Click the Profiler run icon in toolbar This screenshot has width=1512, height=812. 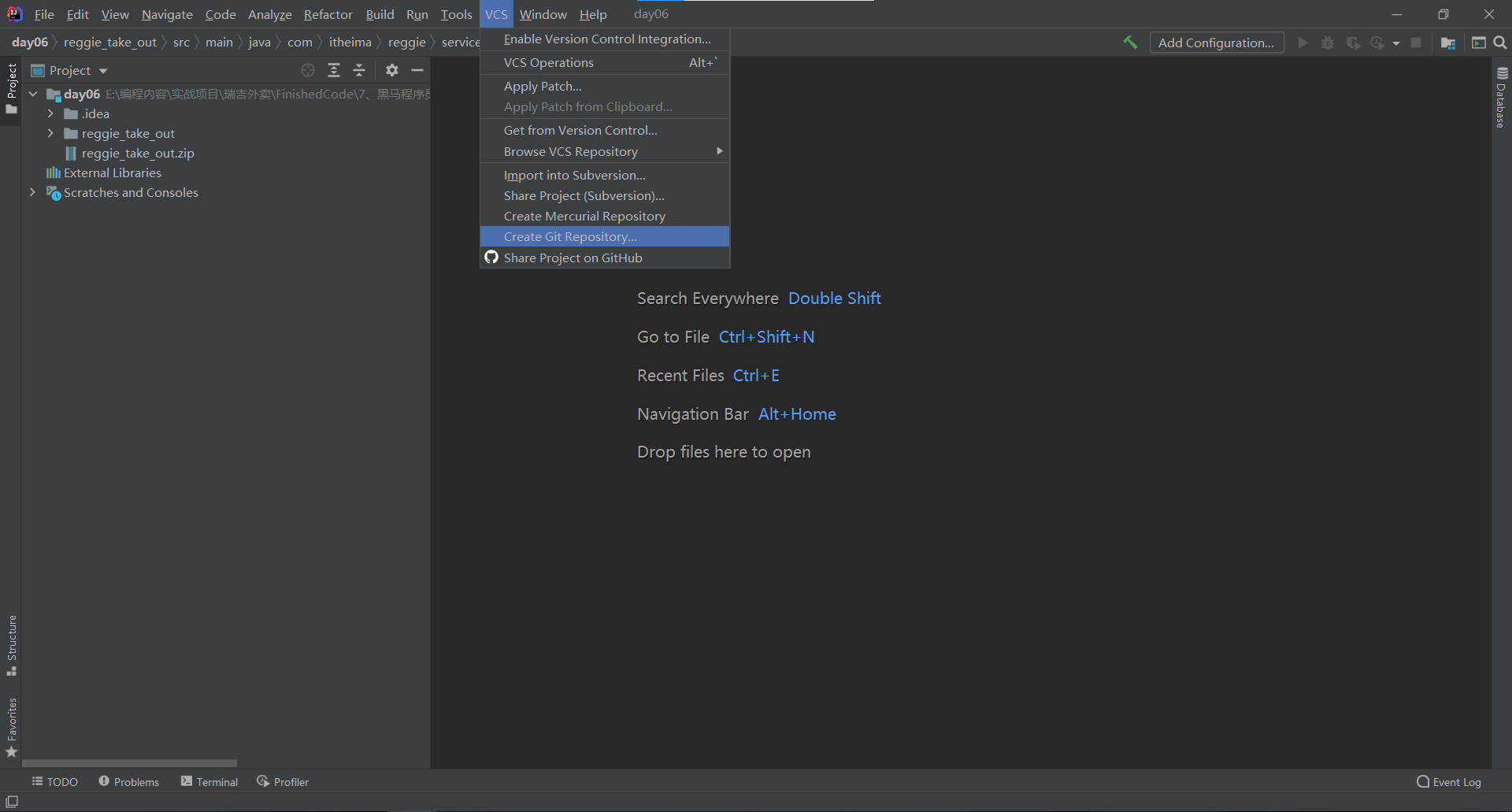click(1377, 43)
